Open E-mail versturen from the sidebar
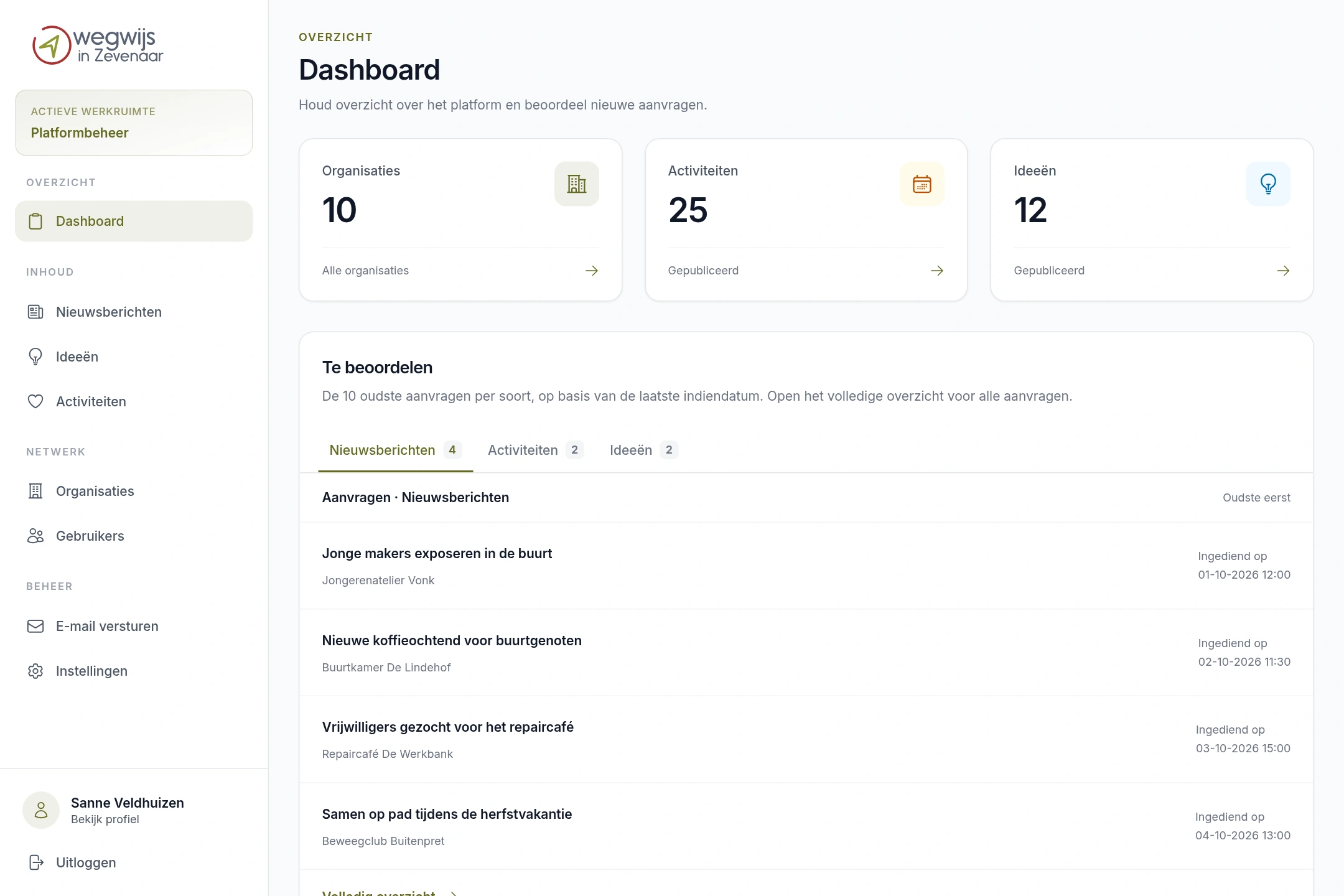The image size is (1344, 896). (134, 626)
